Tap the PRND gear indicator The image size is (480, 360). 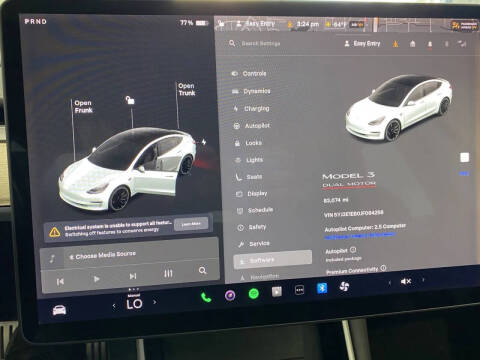35,21
